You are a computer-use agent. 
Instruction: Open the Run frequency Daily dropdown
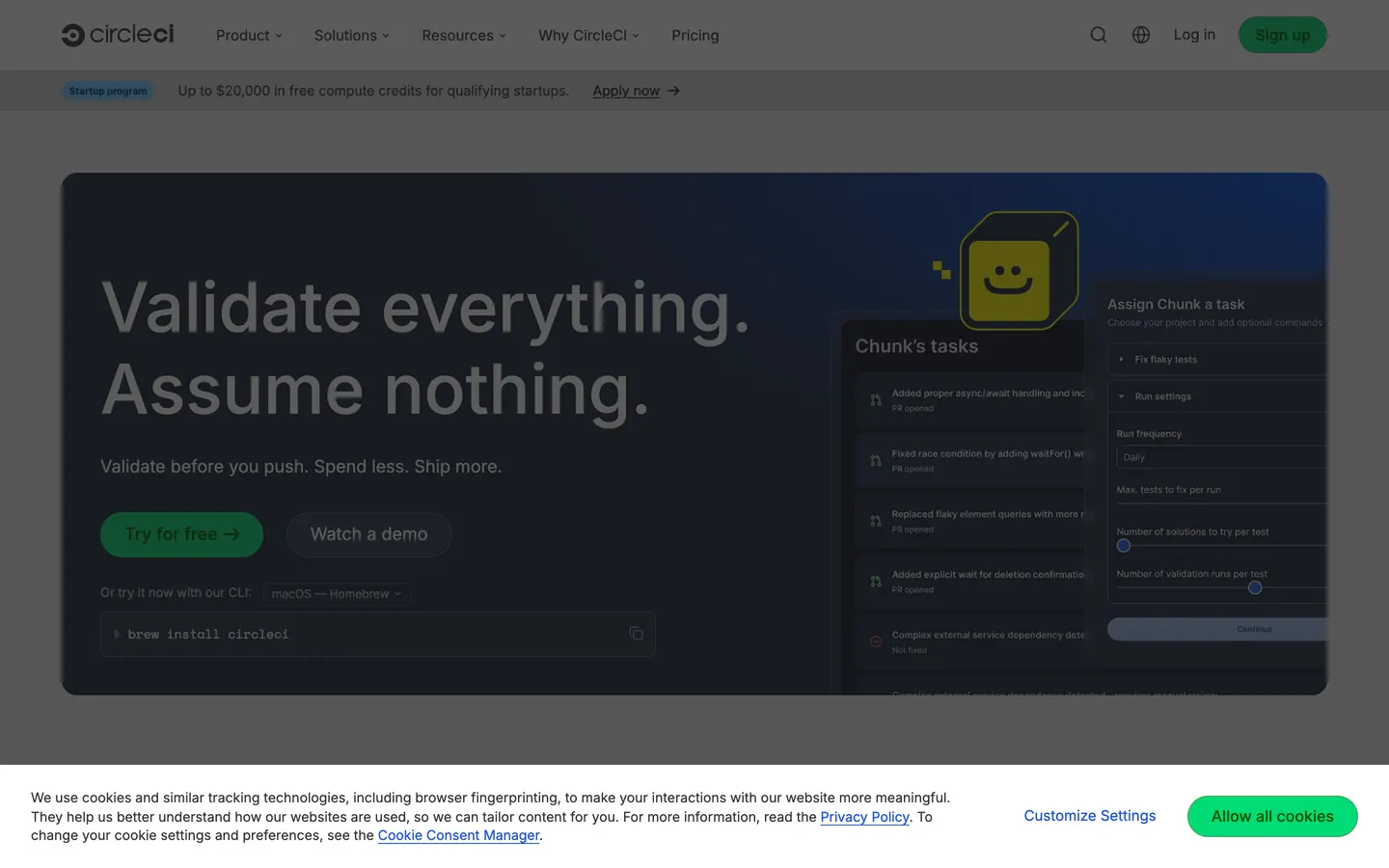1221,457
